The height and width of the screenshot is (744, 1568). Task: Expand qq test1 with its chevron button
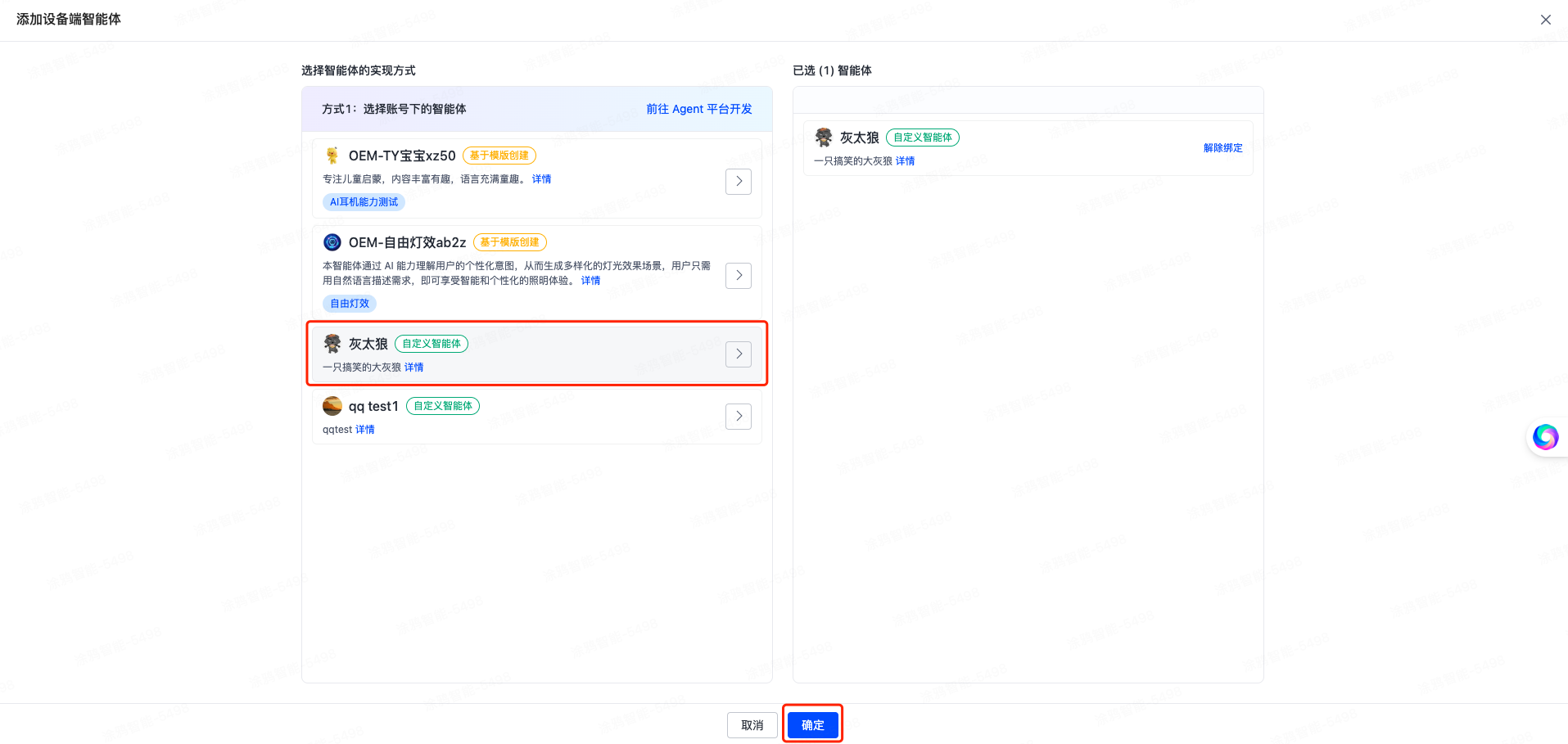click(738, 417)
